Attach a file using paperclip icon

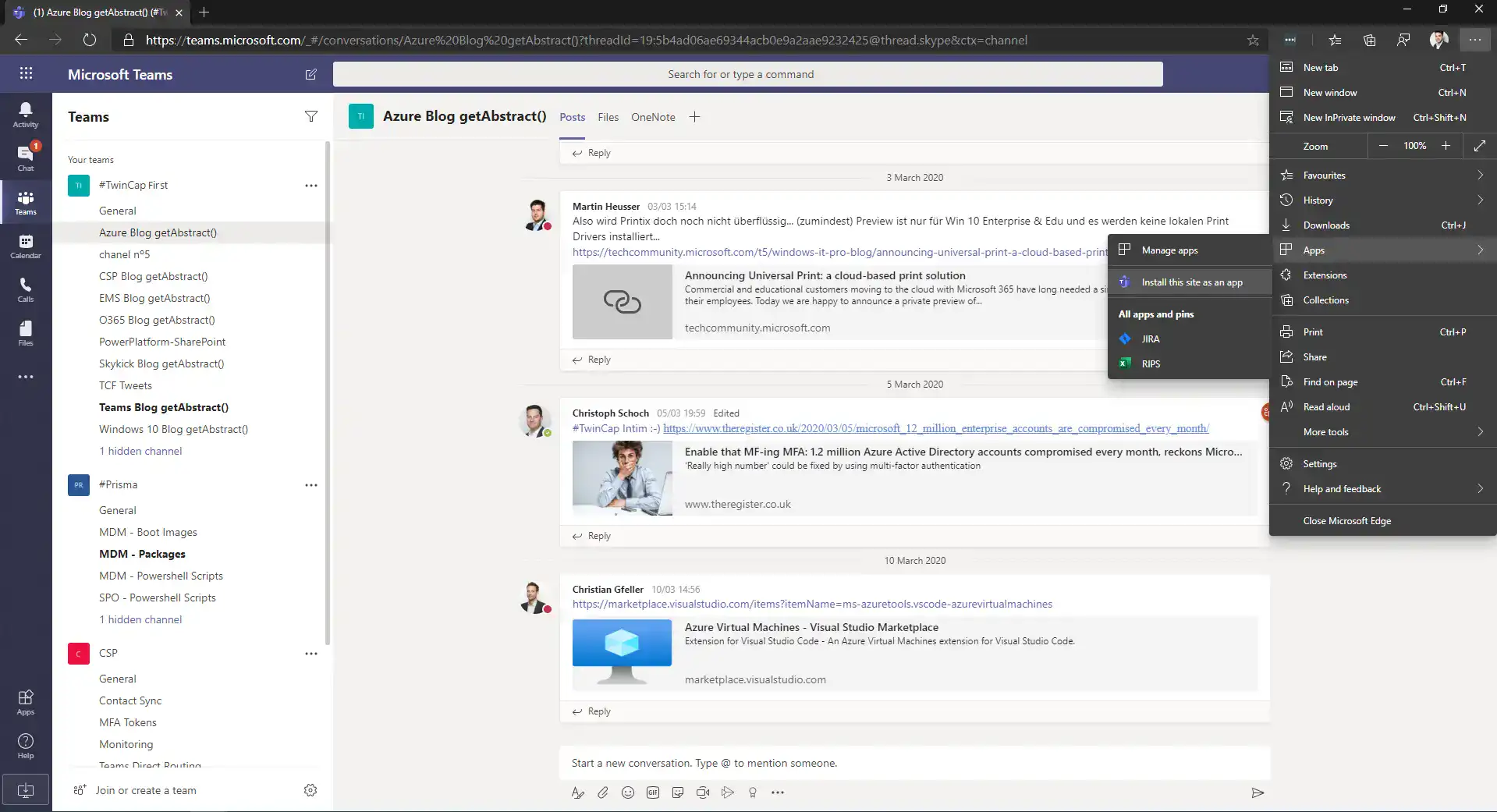(x=603, y=792)
